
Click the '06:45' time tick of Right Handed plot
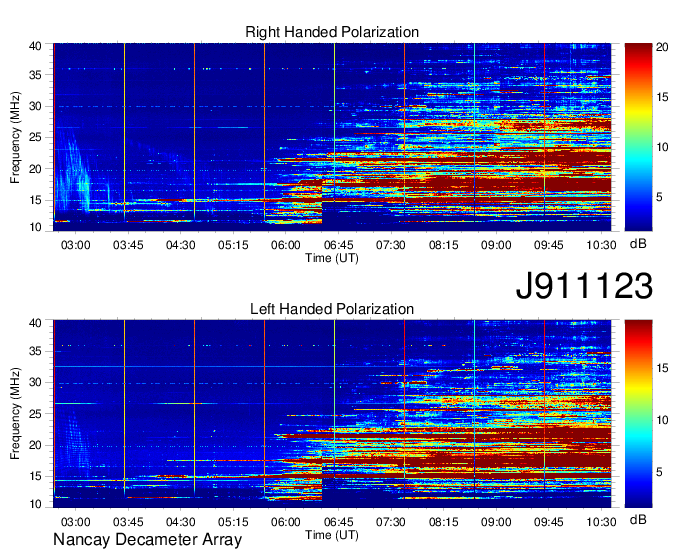click(338, 245)
